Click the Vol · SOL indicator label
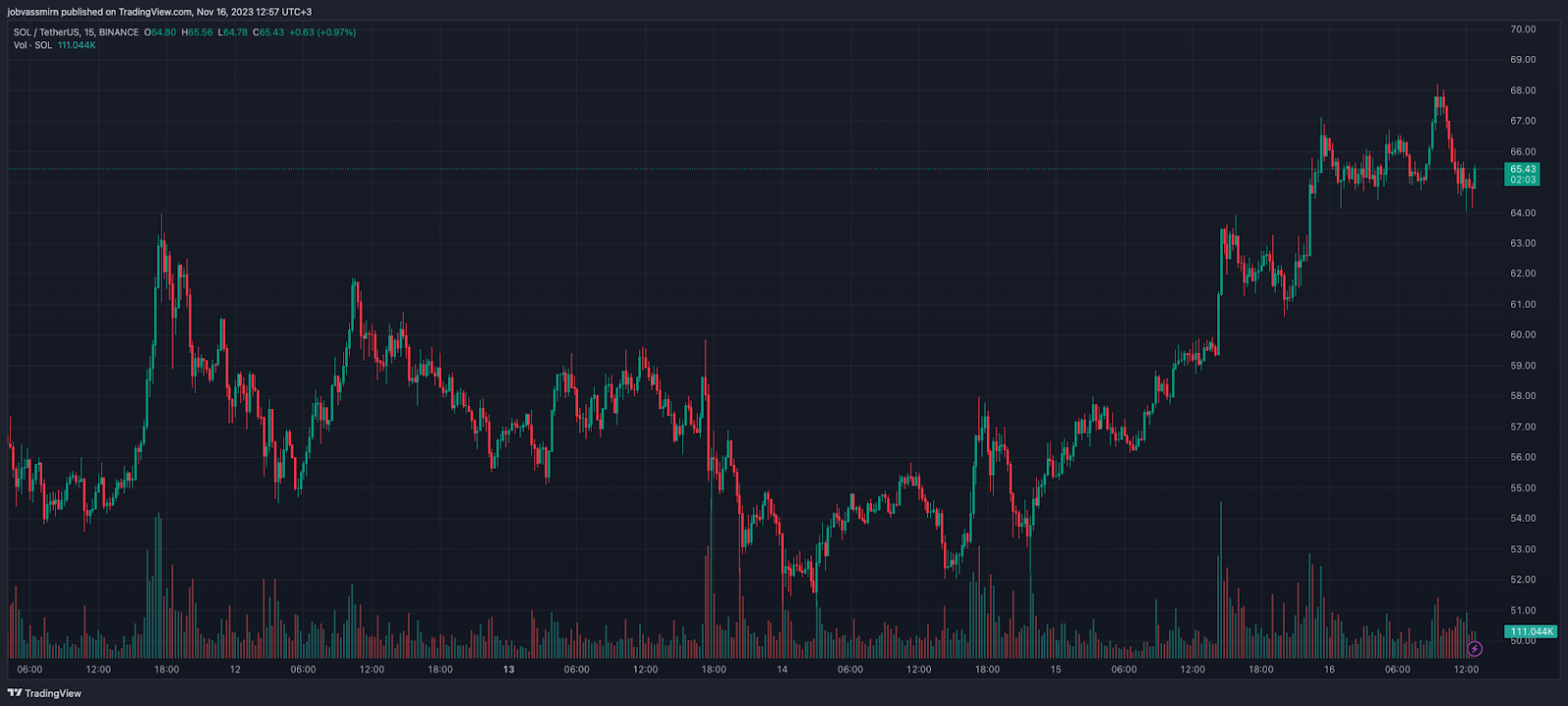This screenshot has height=706, width=1568. pyautogui.click(x=33, y=45)
